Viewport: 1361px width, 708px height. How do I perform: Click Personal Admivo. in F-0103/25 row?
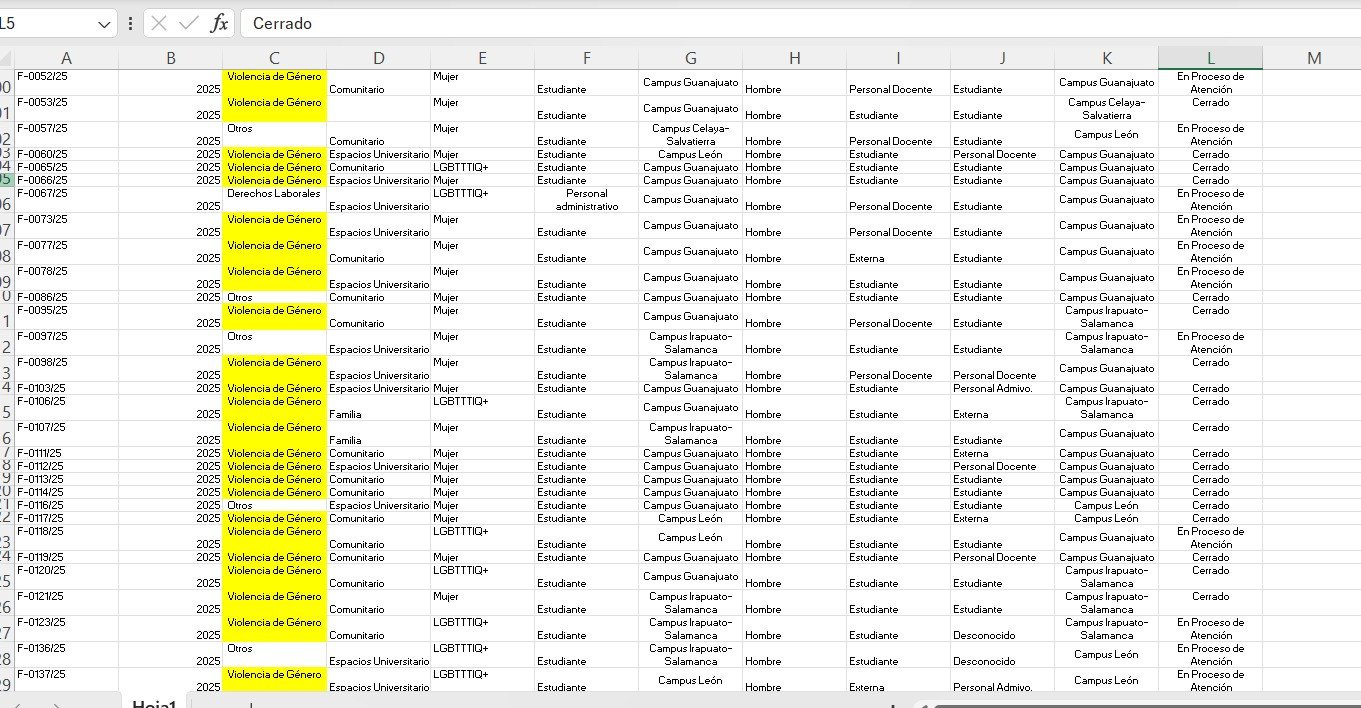[x=1002, y=388]
